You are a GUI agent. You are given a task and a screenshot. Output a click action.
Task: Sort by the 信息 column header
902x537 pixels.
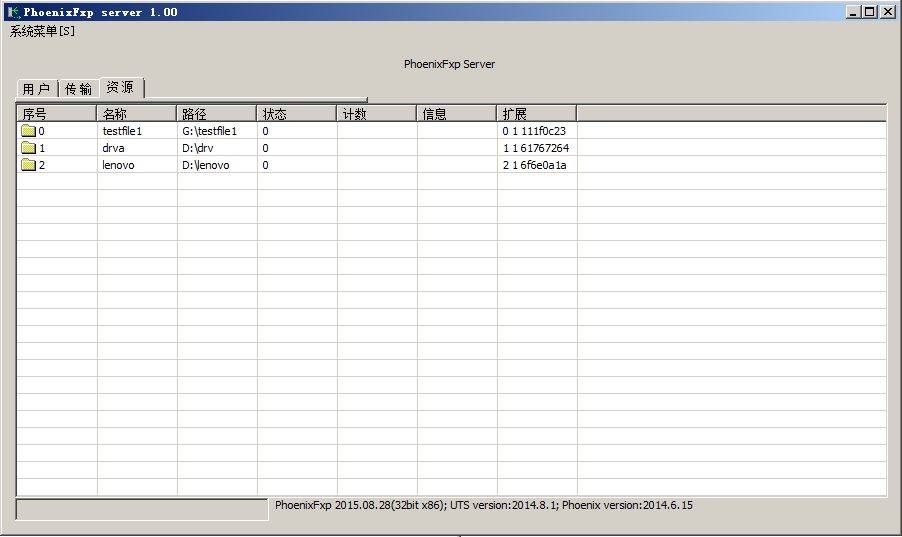pyautogui.click(x=456, y=114)
